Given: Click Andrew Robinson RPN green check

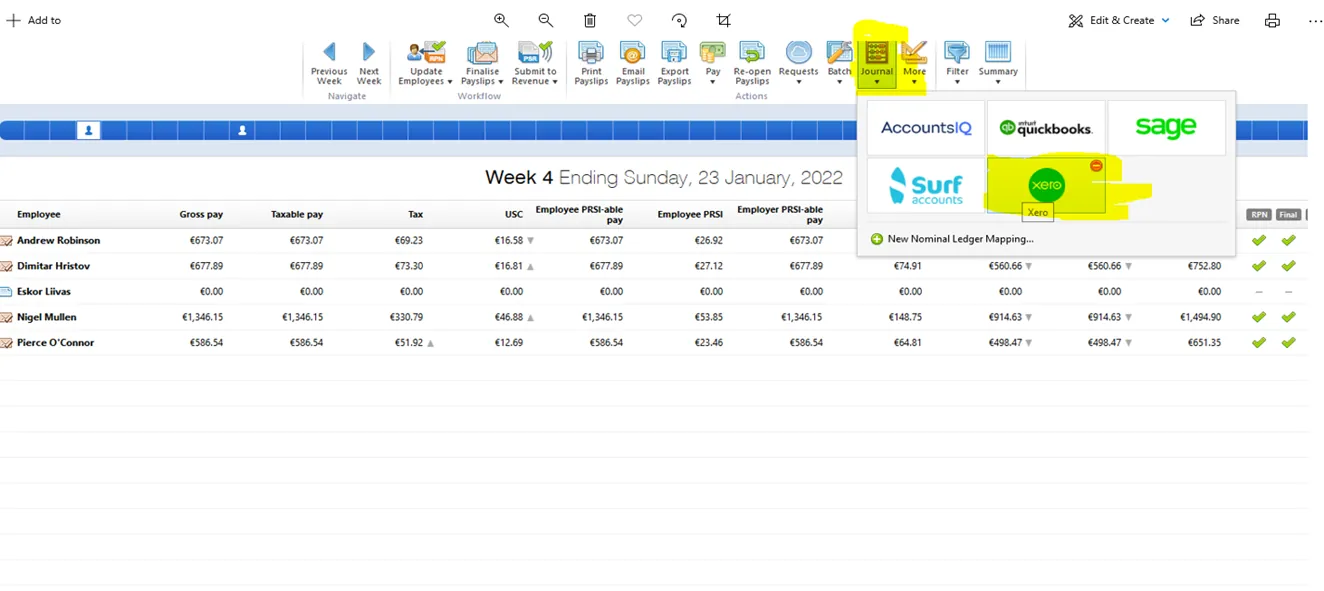Looking at the screenshot, I should click(1259, 240).
